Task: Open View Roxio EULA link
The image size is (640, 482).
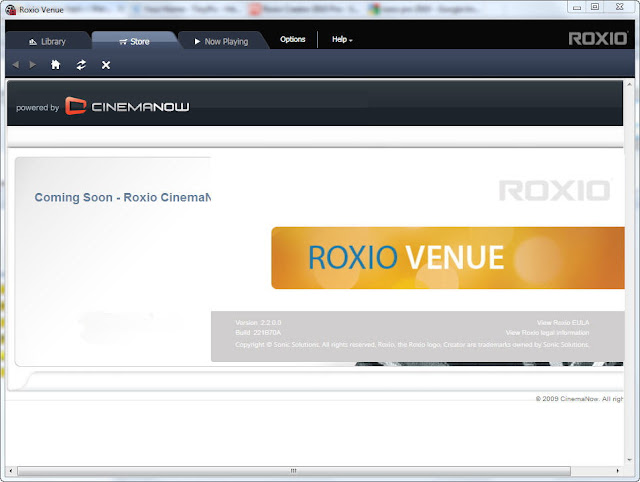Action: point(563,322)
